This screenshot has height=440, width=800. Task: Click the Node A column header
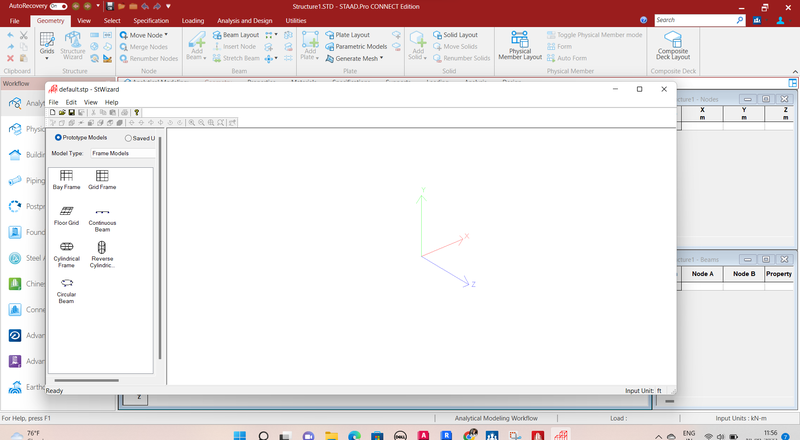pos(703,274)
